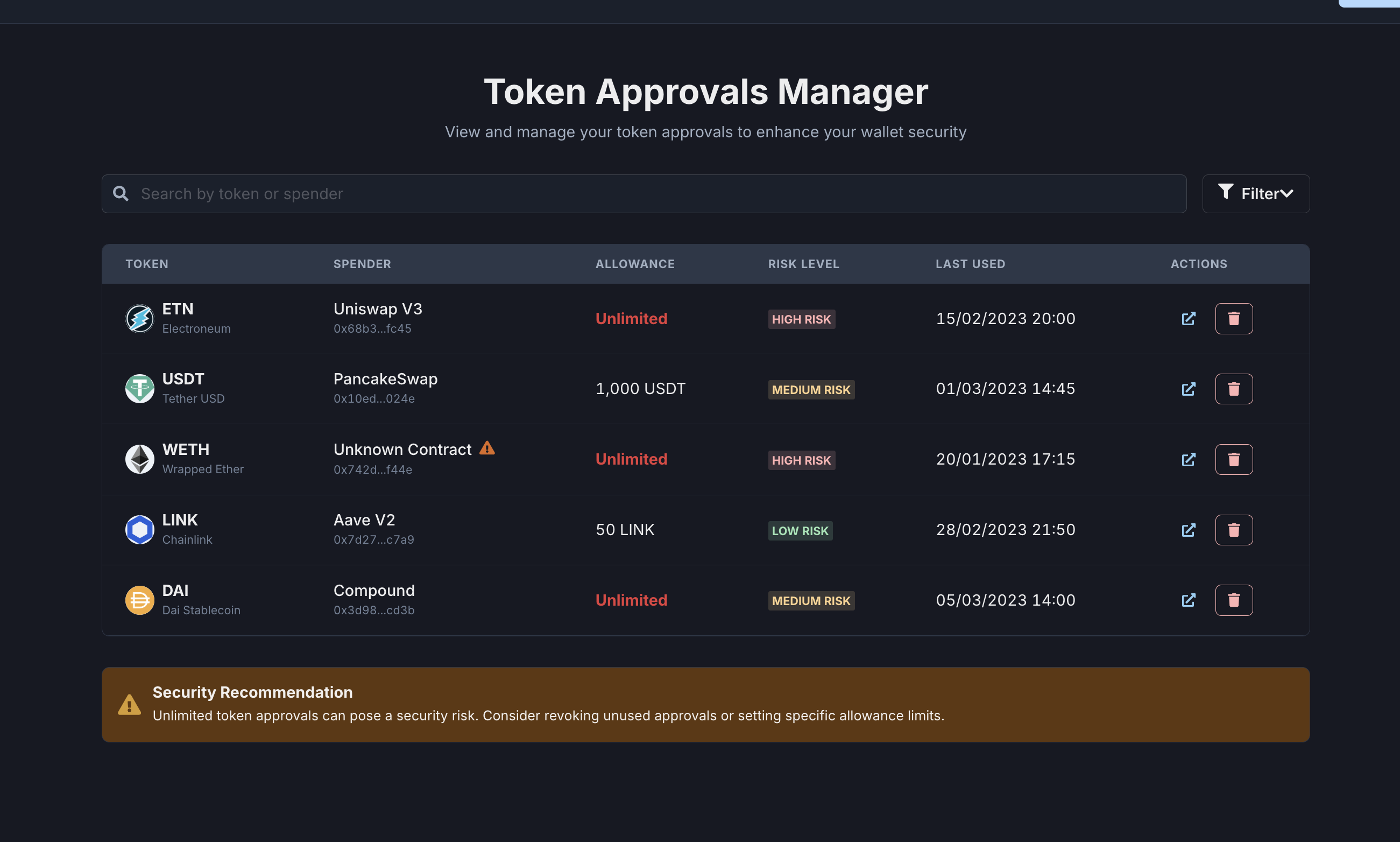Delete the USDT PancakeSwap approval
1400x842 pixels.
click(1233, 389)
